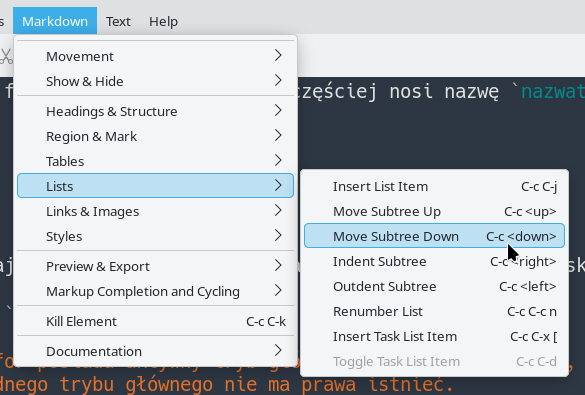
Task: Choose Renumber List
Action: click(x=434, y=311)
